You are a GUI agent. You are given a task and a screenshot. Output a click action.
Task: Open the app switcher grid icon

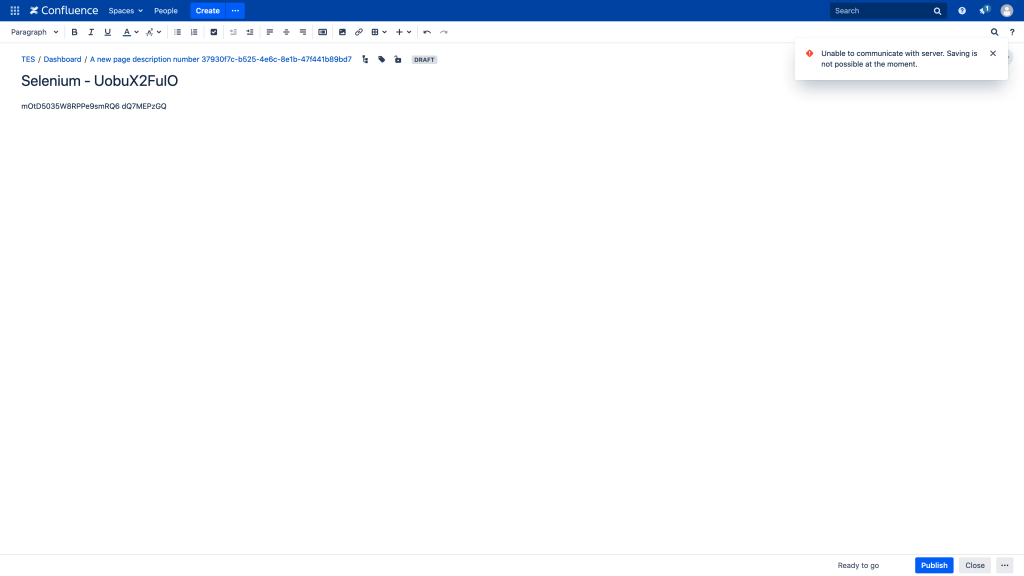coord(14,10)
